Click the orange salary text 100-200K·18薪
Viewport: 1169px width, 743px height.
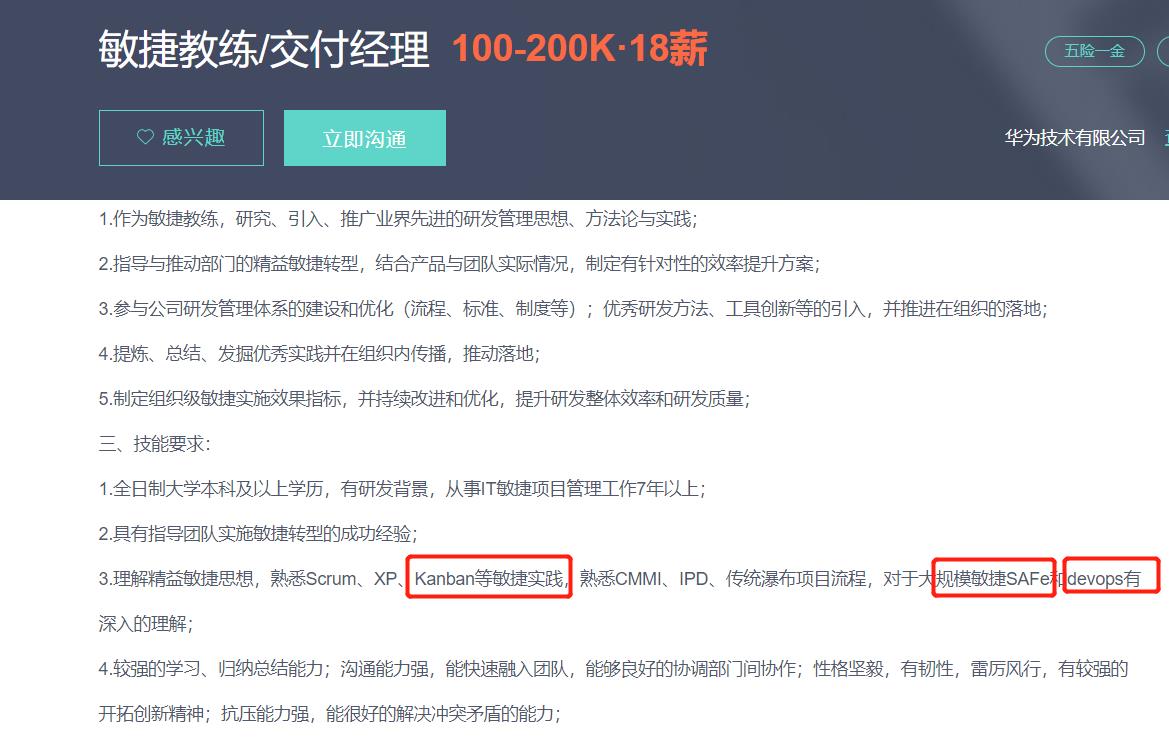pos(578,48)
